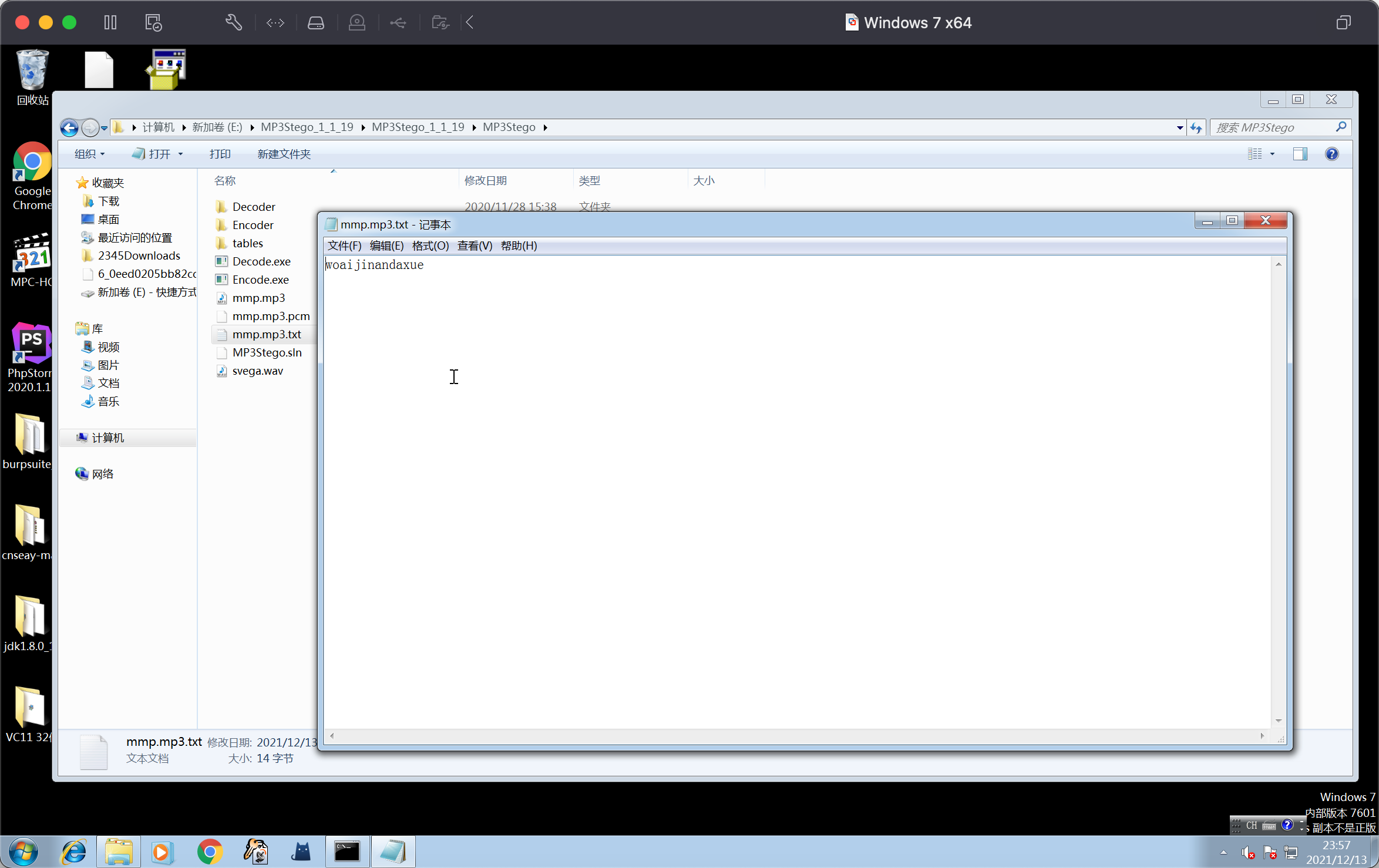Open Notepad 文件(F) menu

pos(344,245)
